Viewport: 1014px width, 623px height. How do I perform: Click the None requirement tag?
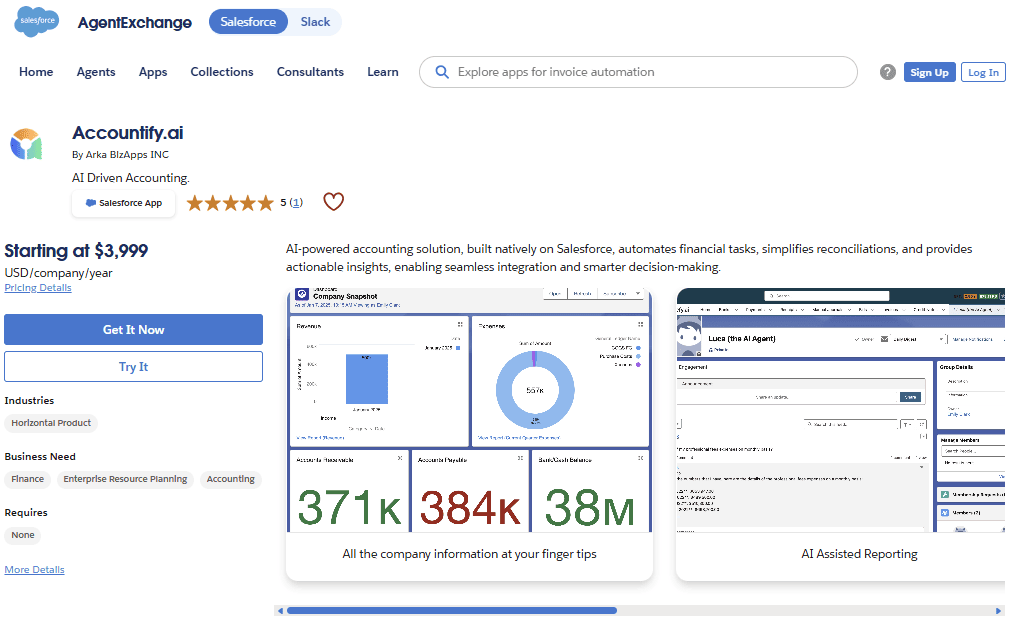tap(23, 535)
